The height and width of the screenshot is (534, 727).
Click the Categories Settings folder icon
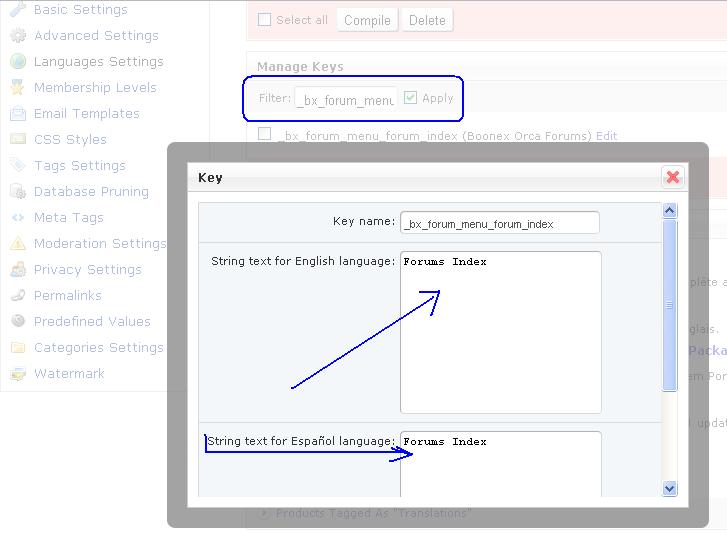click(x=18, y=347)
